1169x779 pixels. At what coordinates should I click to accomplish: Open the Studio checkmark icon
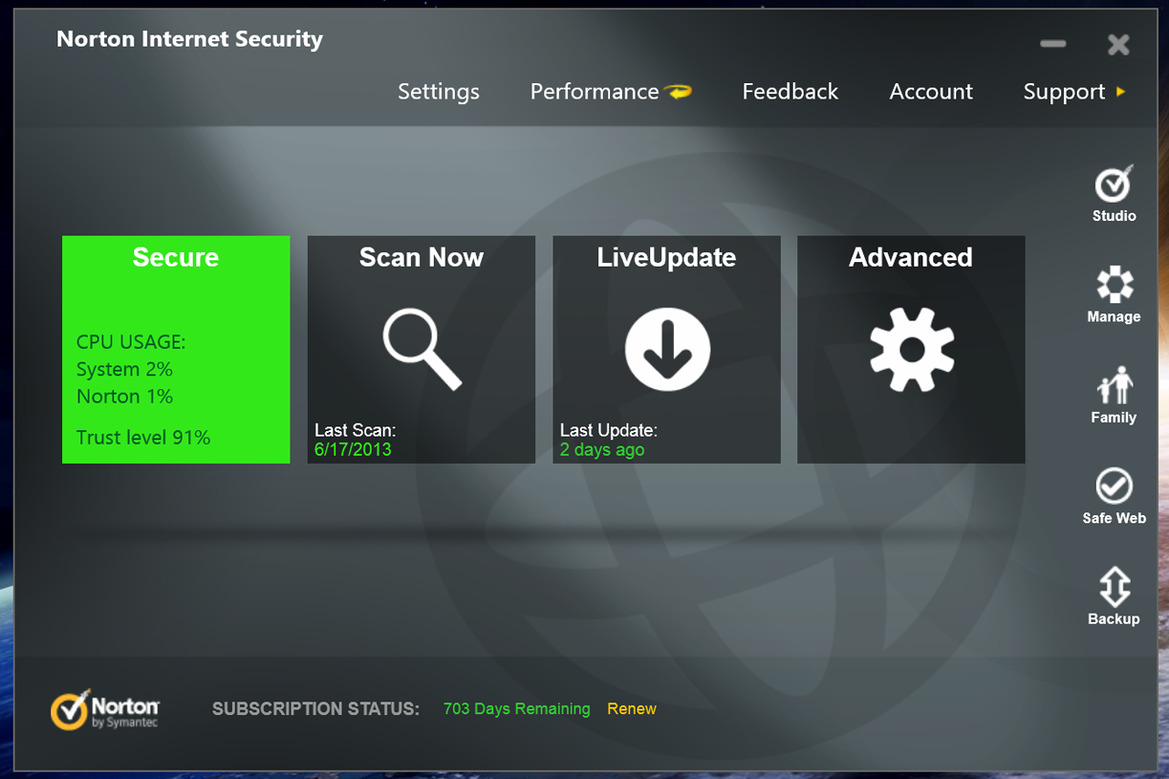pos(1114,183)
